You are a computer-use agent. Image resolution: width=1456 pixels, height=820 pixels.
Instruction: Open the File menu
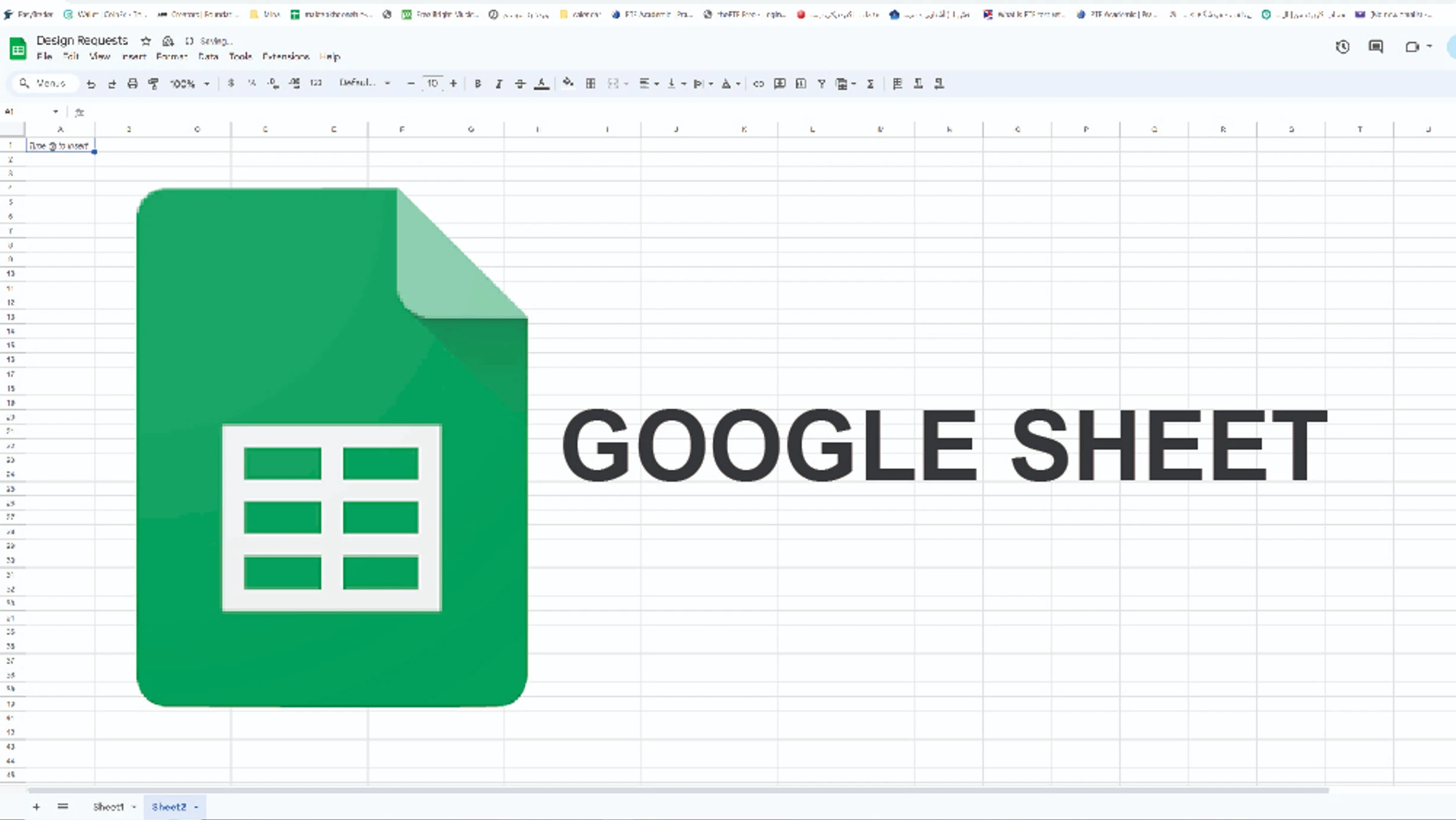click(44, 56)
